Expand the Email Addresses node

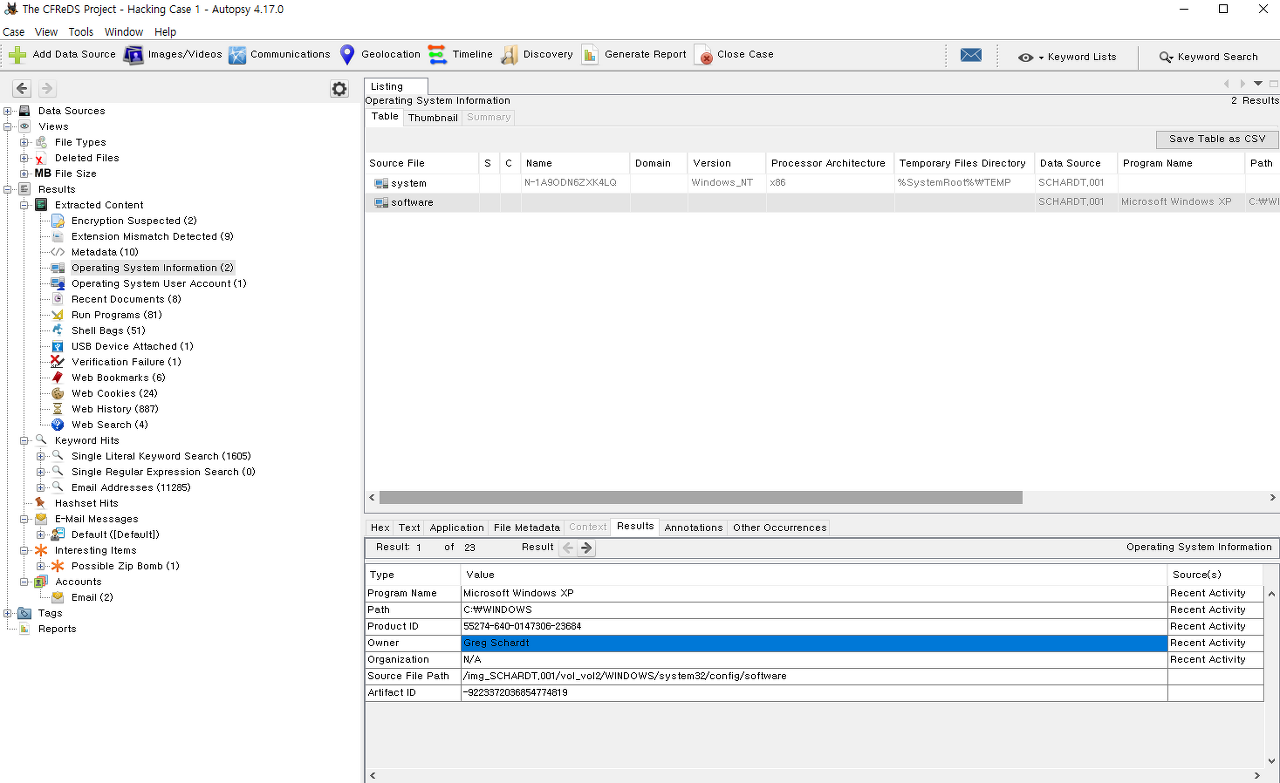tap(41, 487)
